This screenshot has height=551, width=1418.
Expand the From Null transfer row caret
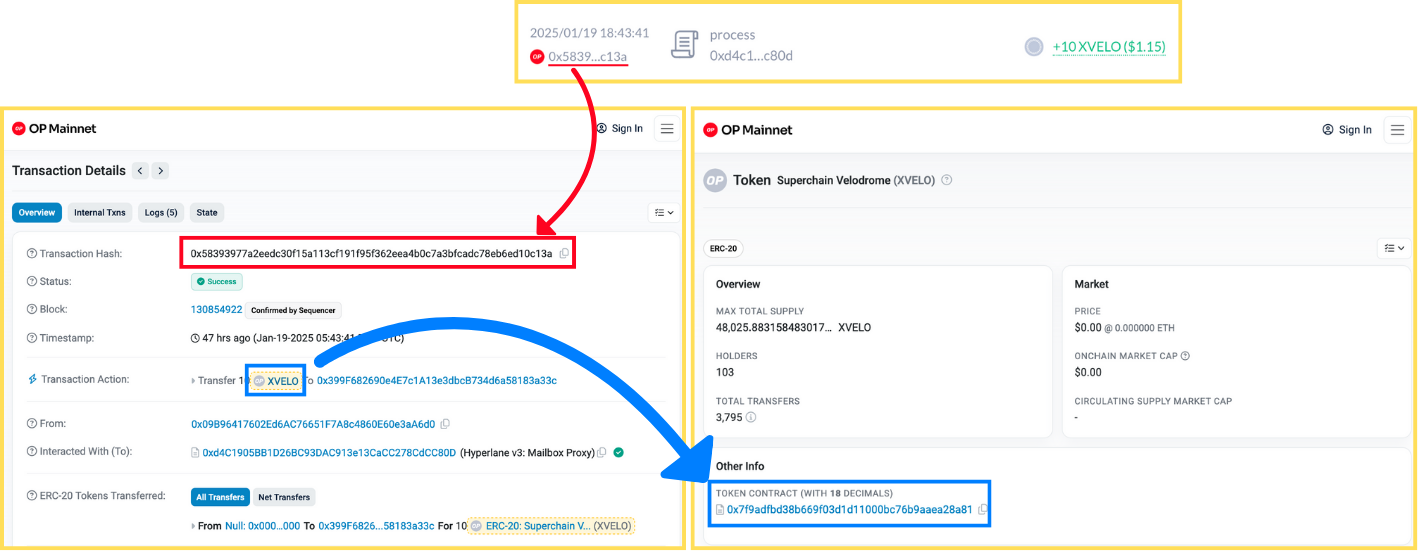(194, 526)
